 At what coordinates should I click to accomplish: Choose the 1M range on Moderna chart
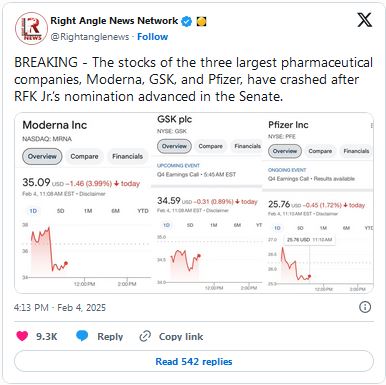(88, 211)
